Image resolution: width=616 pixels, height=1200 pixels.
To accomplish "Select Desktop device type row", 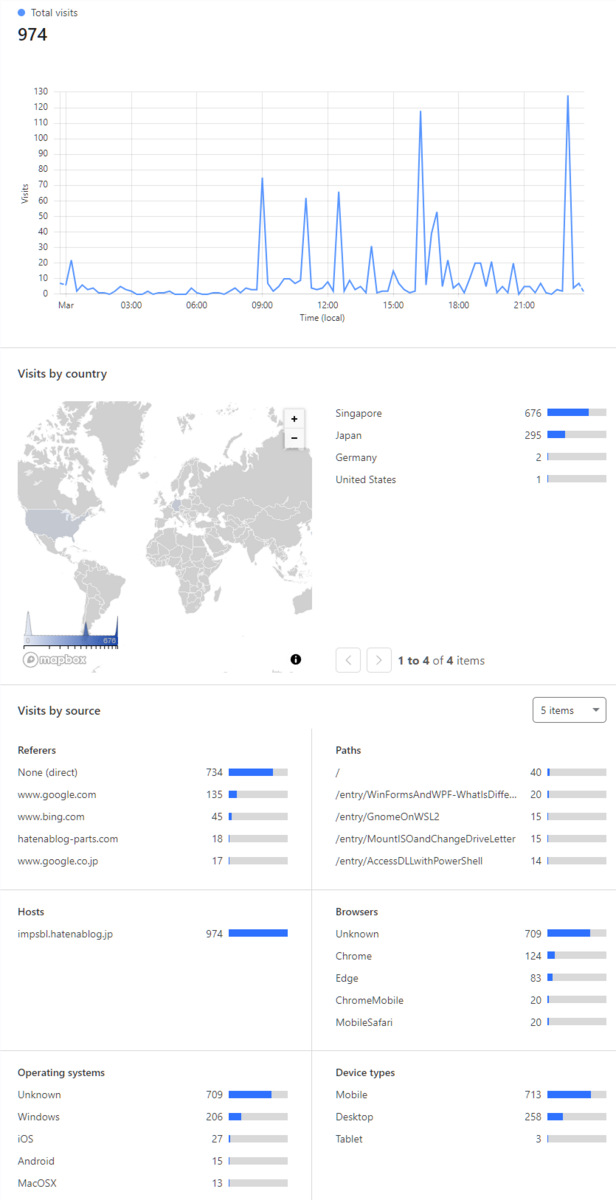I will tap(471, 1117).
